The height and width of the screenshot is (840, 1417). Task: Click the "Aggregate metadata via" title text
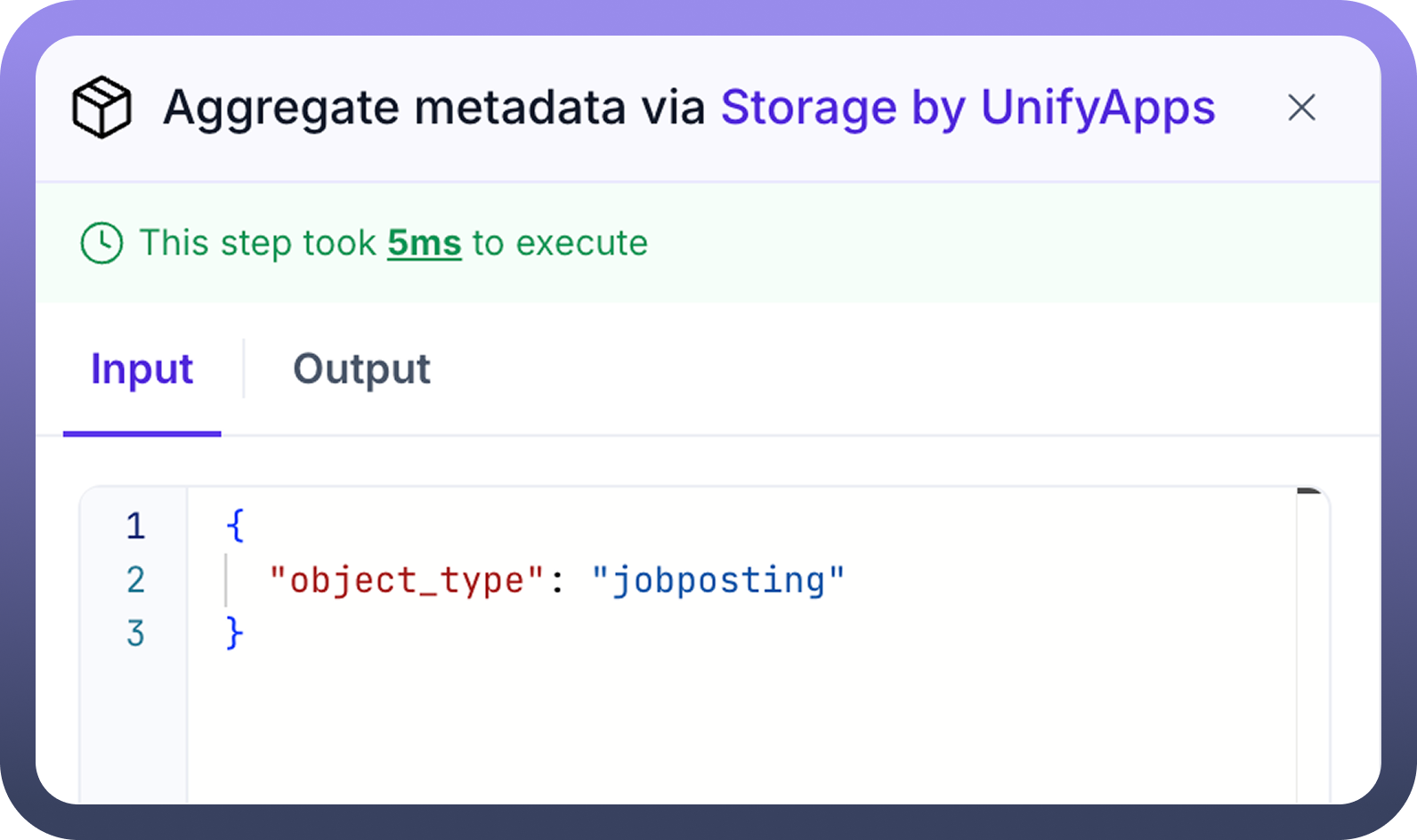tap(433, 108)
